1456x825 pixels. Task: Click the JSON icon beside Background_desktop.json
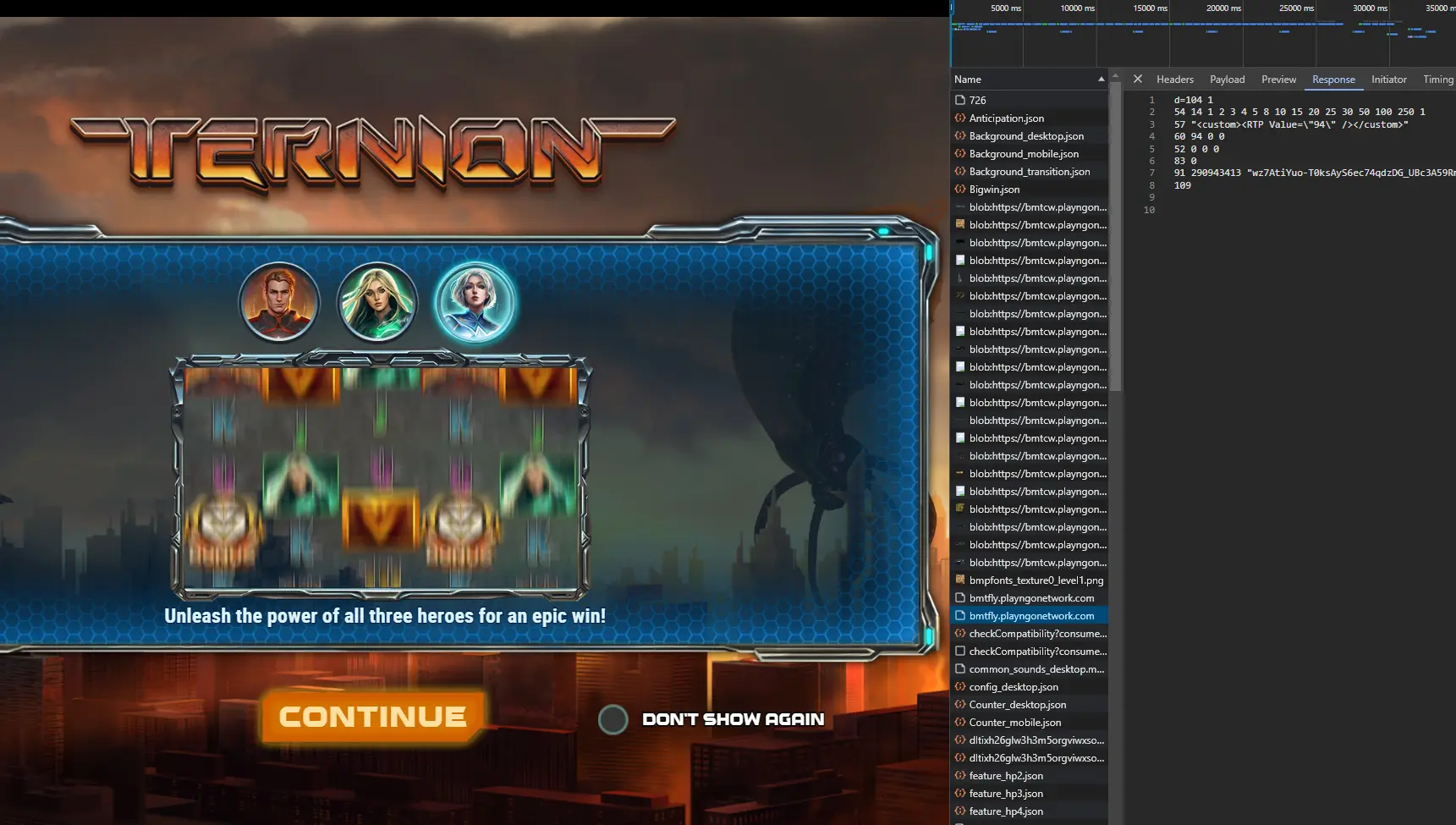[960, 135]
